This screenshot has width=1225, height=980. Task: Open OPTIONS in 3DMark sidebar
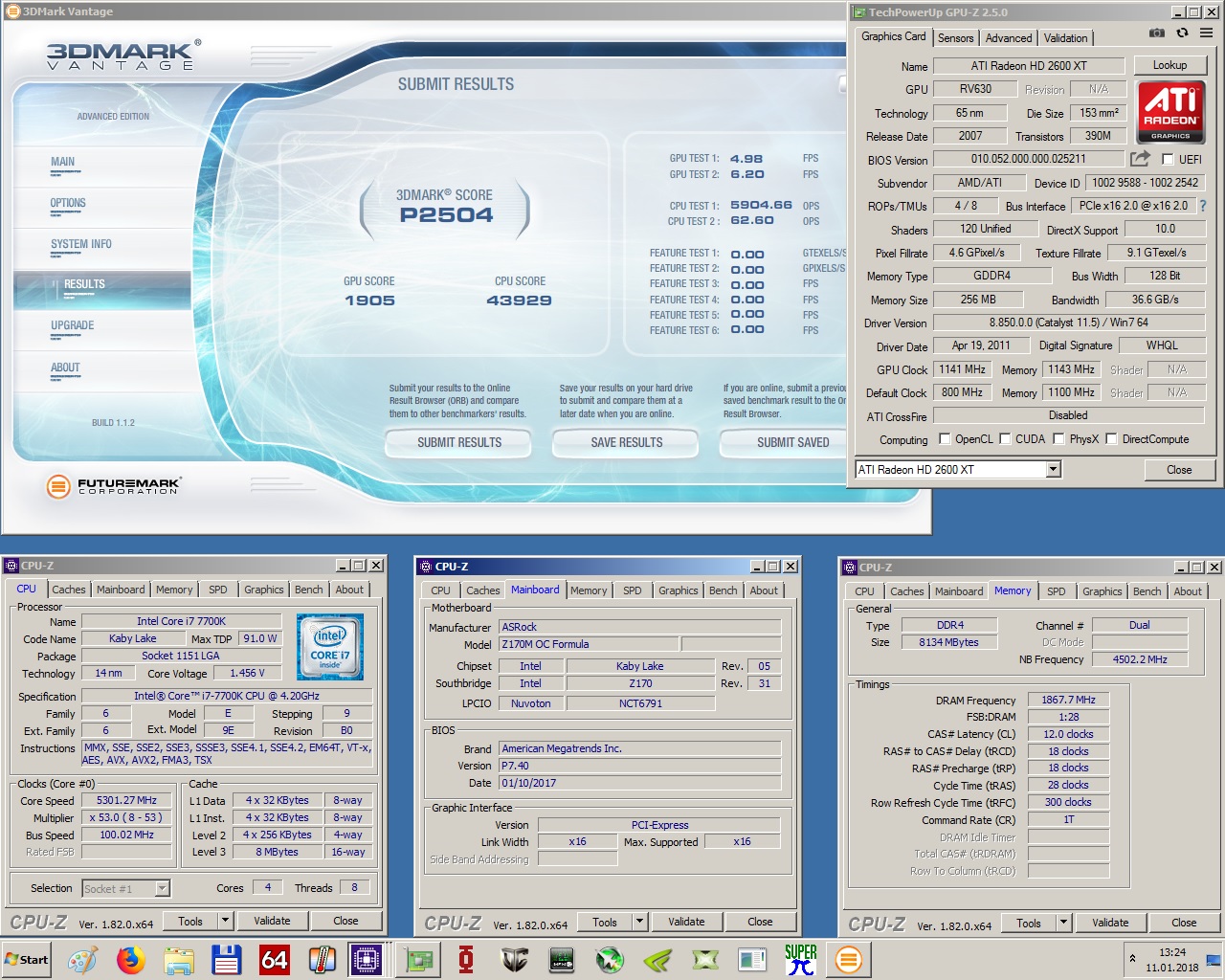[x=68, y=203]
